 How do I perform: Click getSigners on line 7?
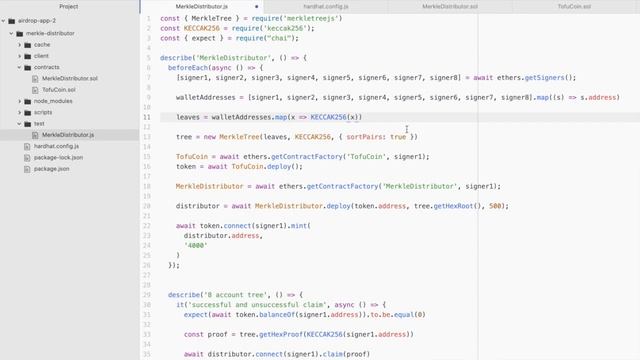[x=544, y=78]
